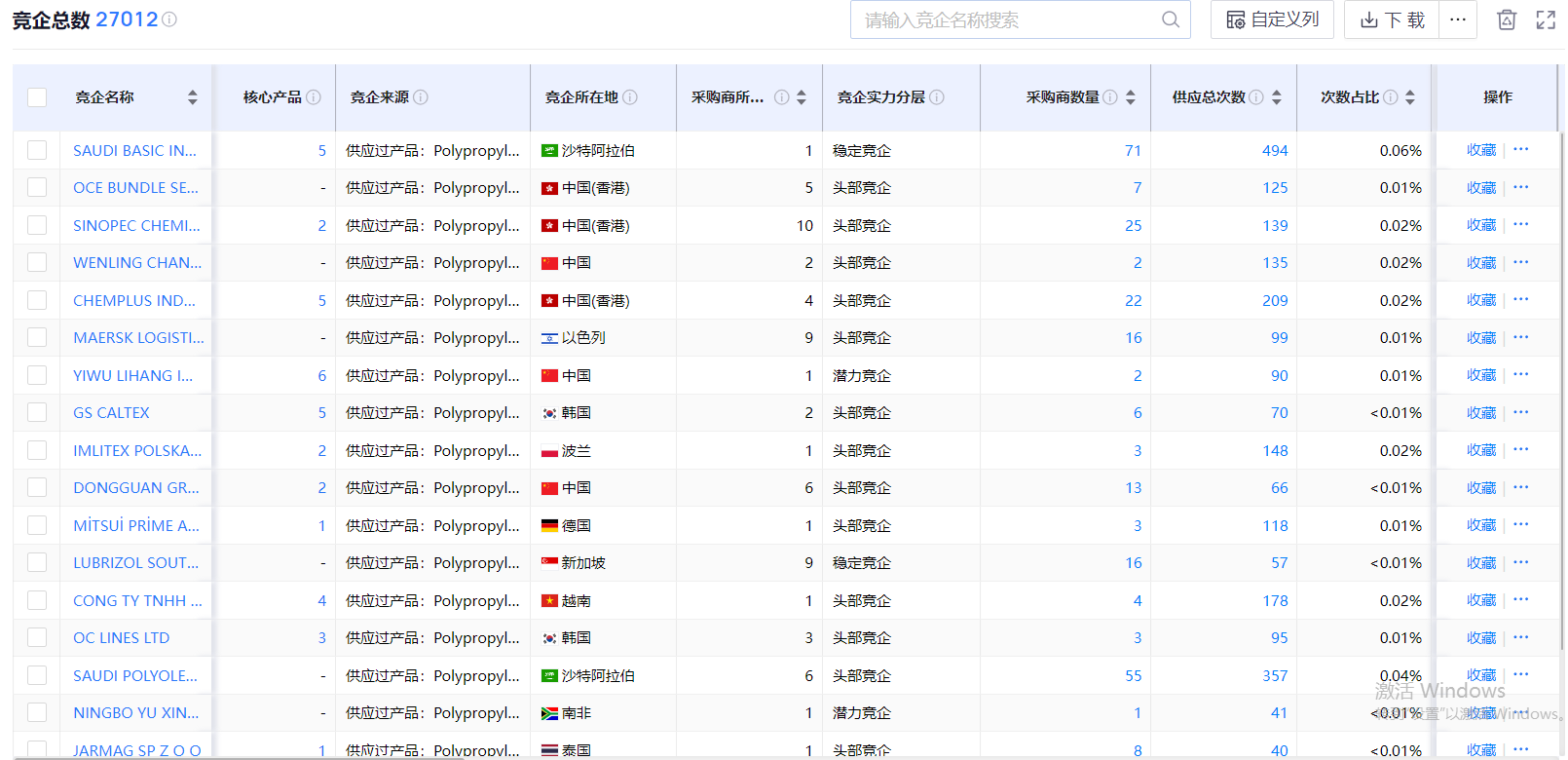The image size is (1568, 760).
Task: Sort by 竞企名称 column arrows
Action: (193, 97)
